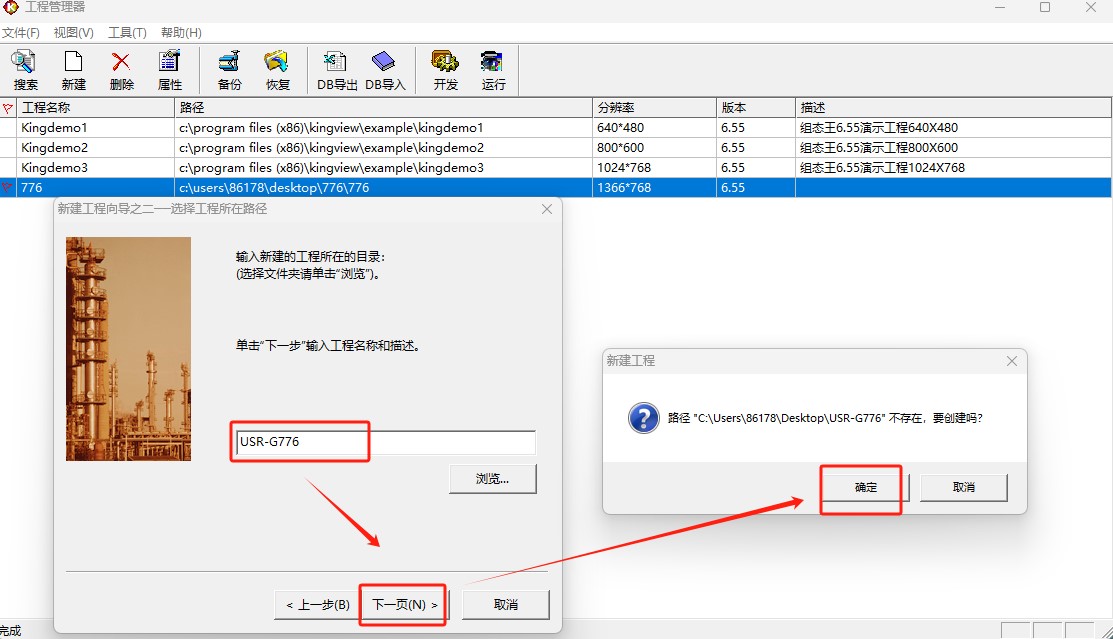Open the 文件(F) menu

point(21,33)
